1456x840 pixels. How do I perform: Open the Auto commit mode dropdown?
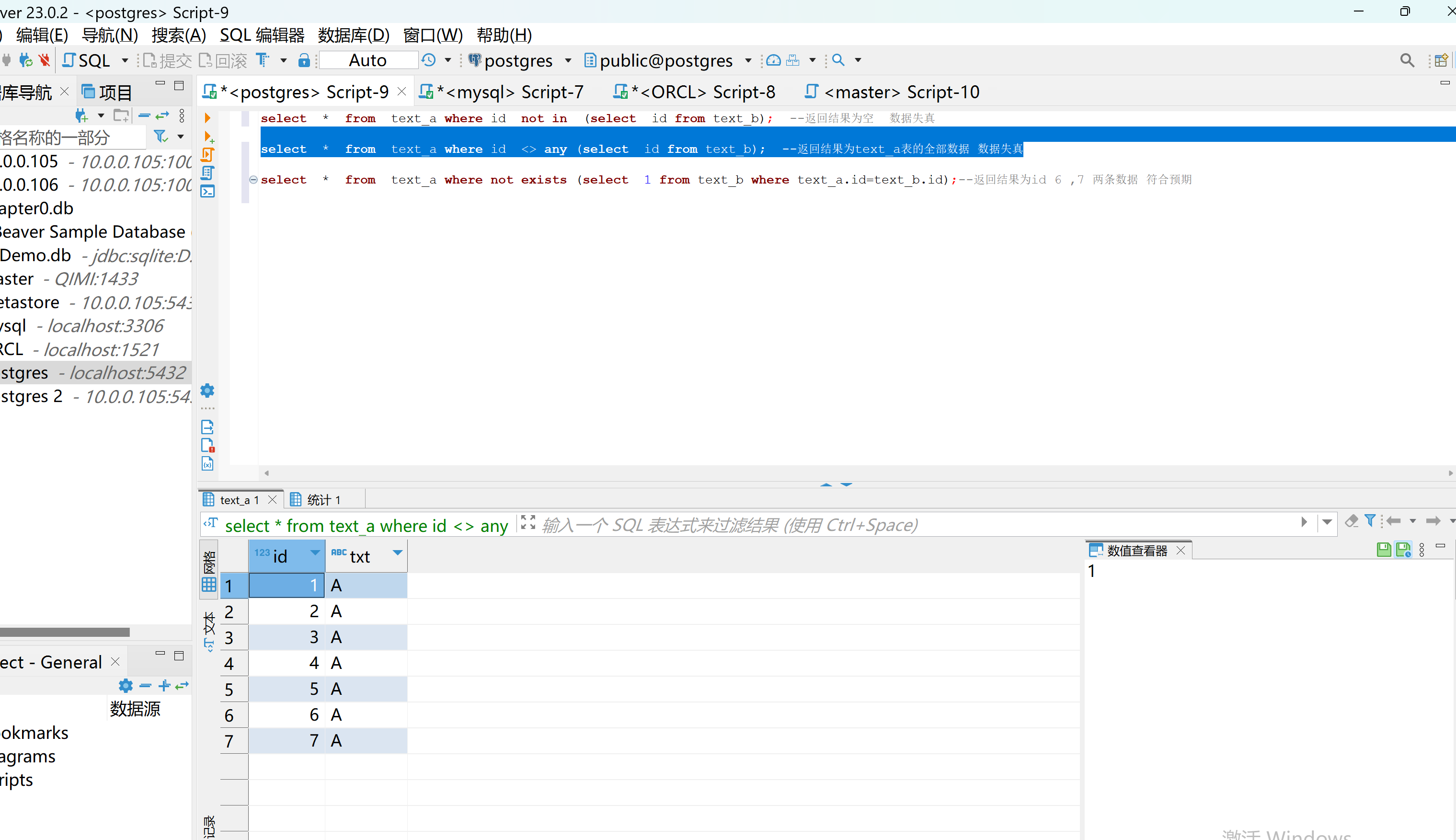point(368,60)
